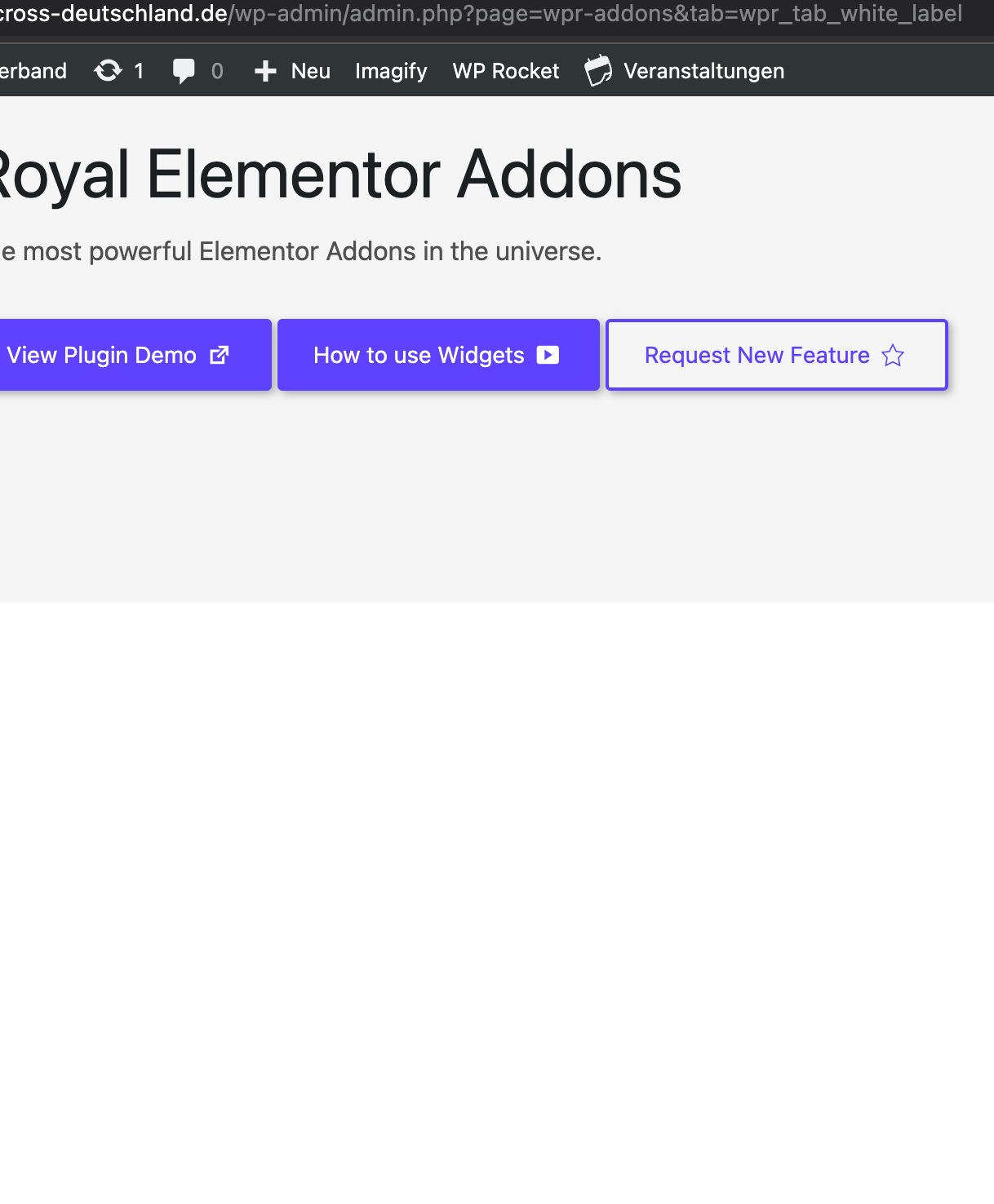Open the comments speech bubble icon

pyautogui.click(x=184, y=71)
